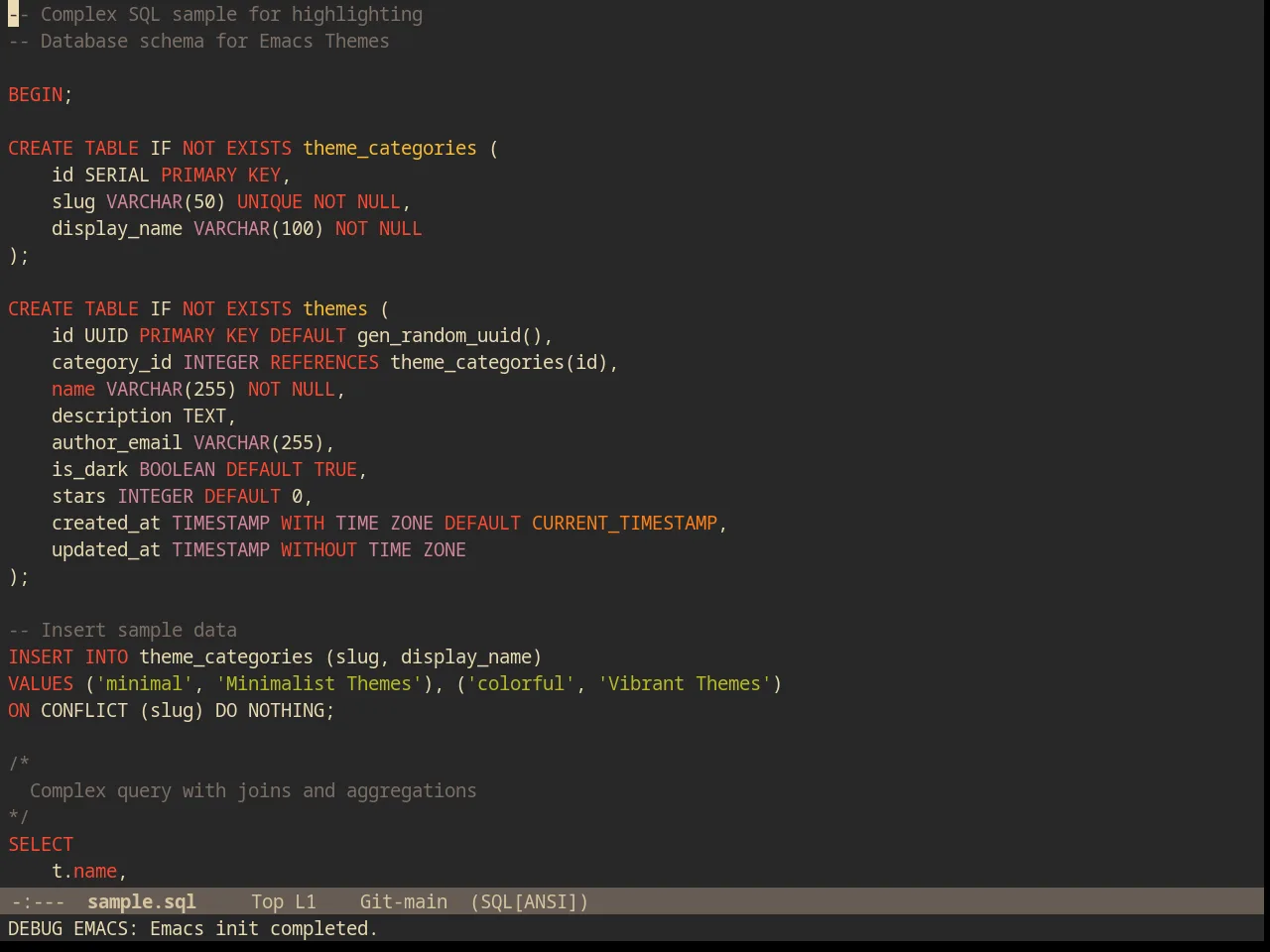The width and height of the screenshot is (1270, 952).
Task: Click the 'Complex SQL sample for highlighting' comment
Action: pyautogui.click(x=215, y=14)
